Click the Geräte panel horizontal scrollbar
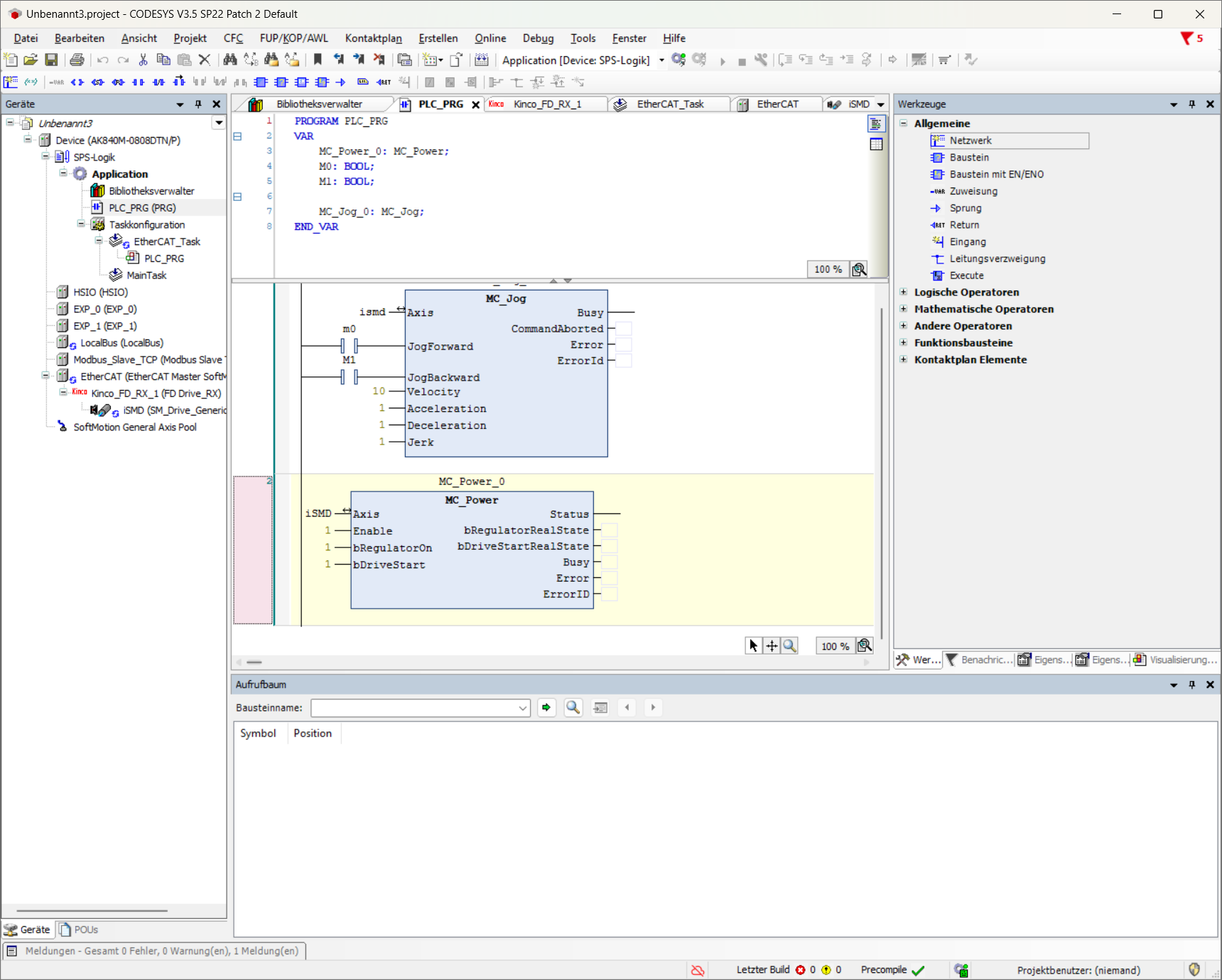Viewport: 1222px width, 980px height. pos(92,910)
